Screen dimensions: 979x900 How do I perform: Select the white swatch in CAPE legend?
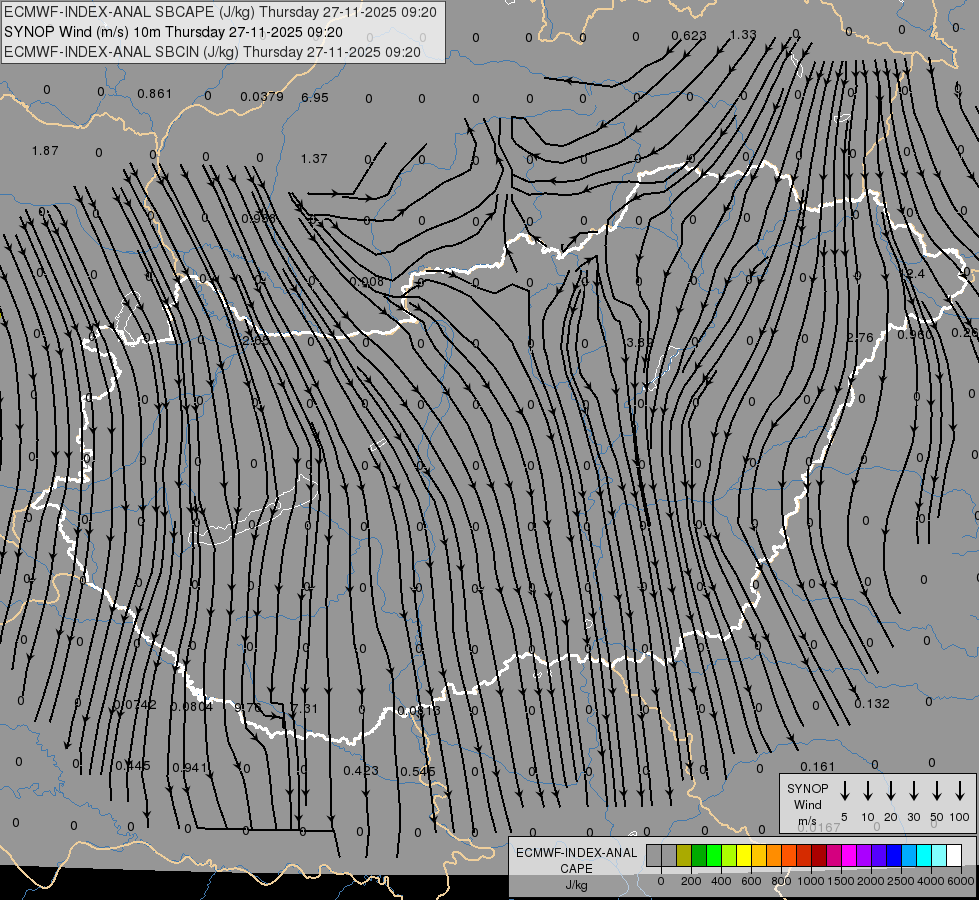[953, 856]
